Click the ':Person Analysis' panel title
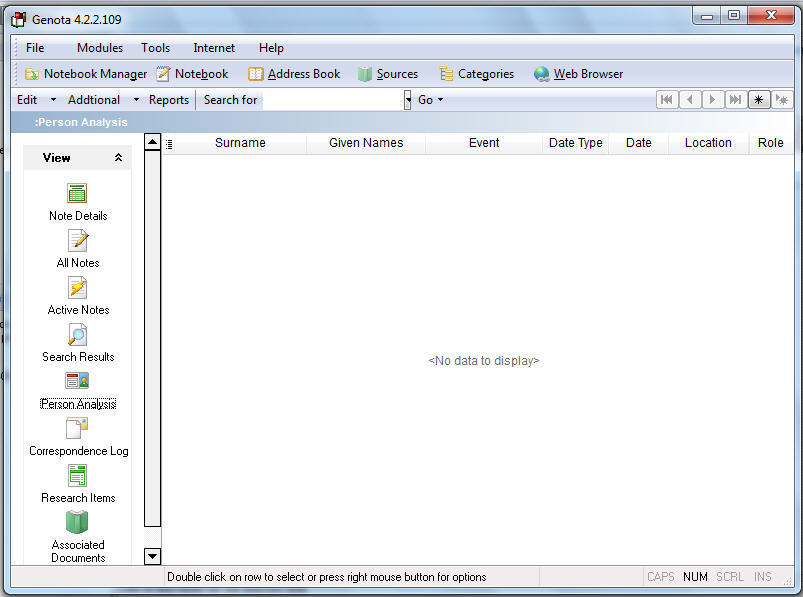This screenshot has height=597, width=803. pos(81,122)
